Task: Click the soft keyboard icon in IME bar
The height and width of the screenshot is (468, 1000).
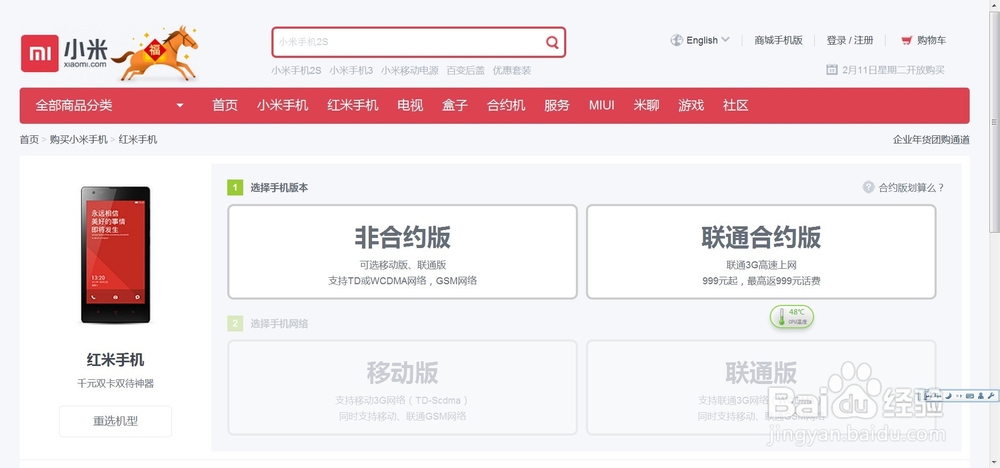Action: (x=969, y=396)
